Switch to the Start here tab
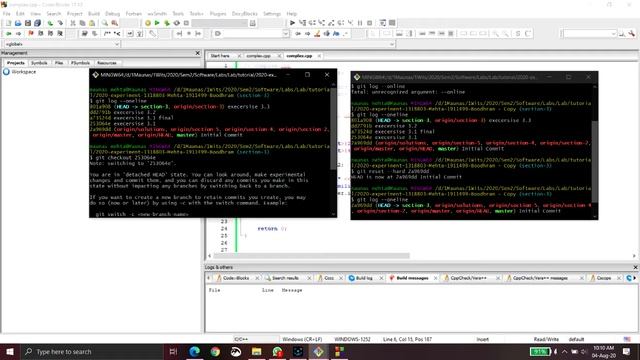 click(x=220, y=56)
